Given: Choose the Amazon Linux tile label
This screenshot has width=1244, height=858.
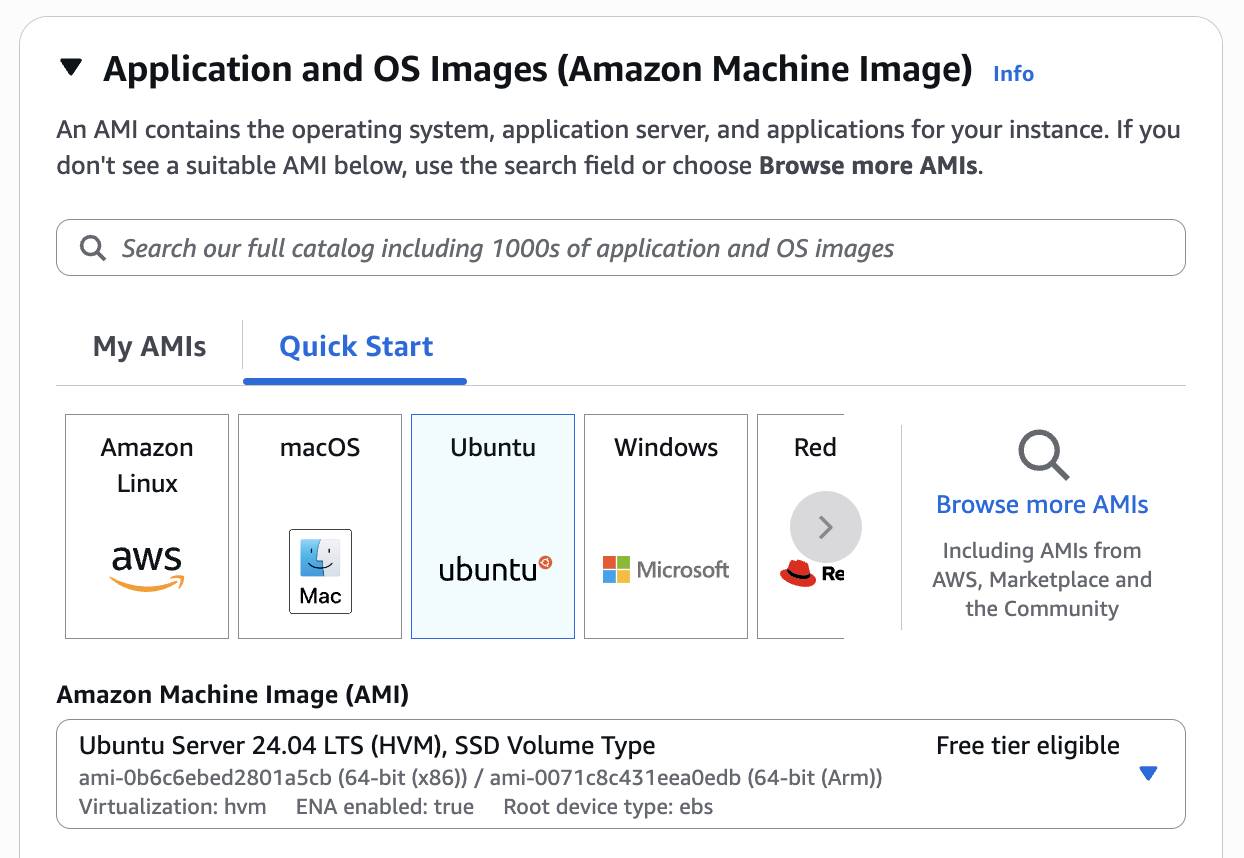Looking at the screenshot, I should (x=147, y=465).
